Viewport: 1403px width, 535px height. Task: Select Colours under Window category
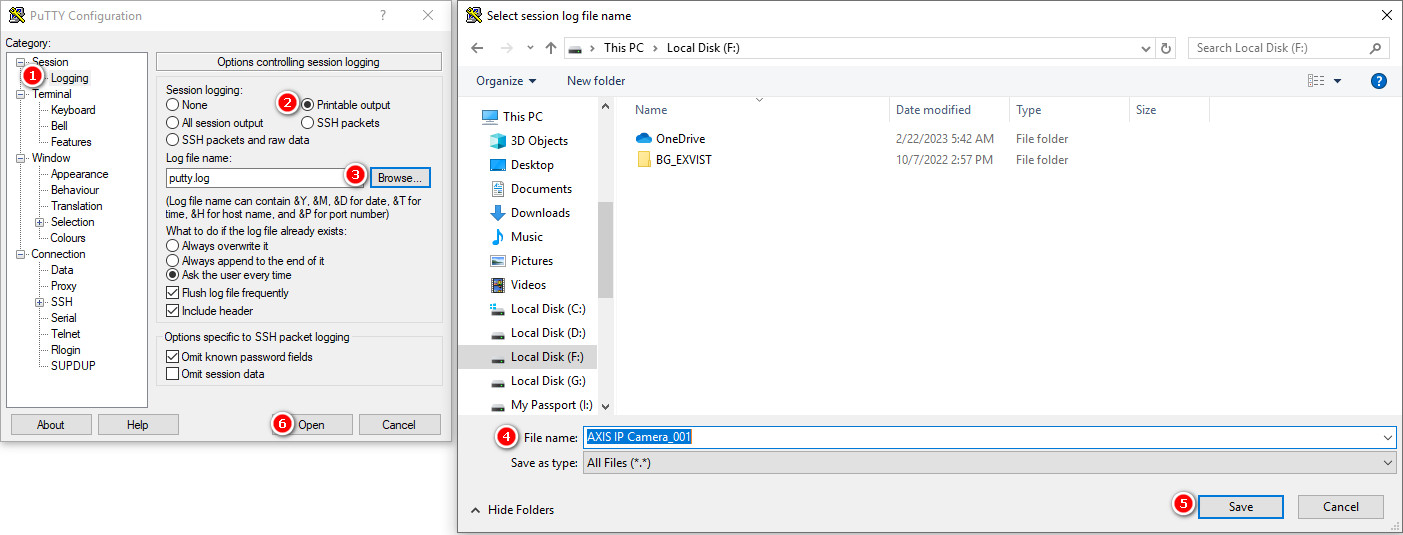pos(68,238)
